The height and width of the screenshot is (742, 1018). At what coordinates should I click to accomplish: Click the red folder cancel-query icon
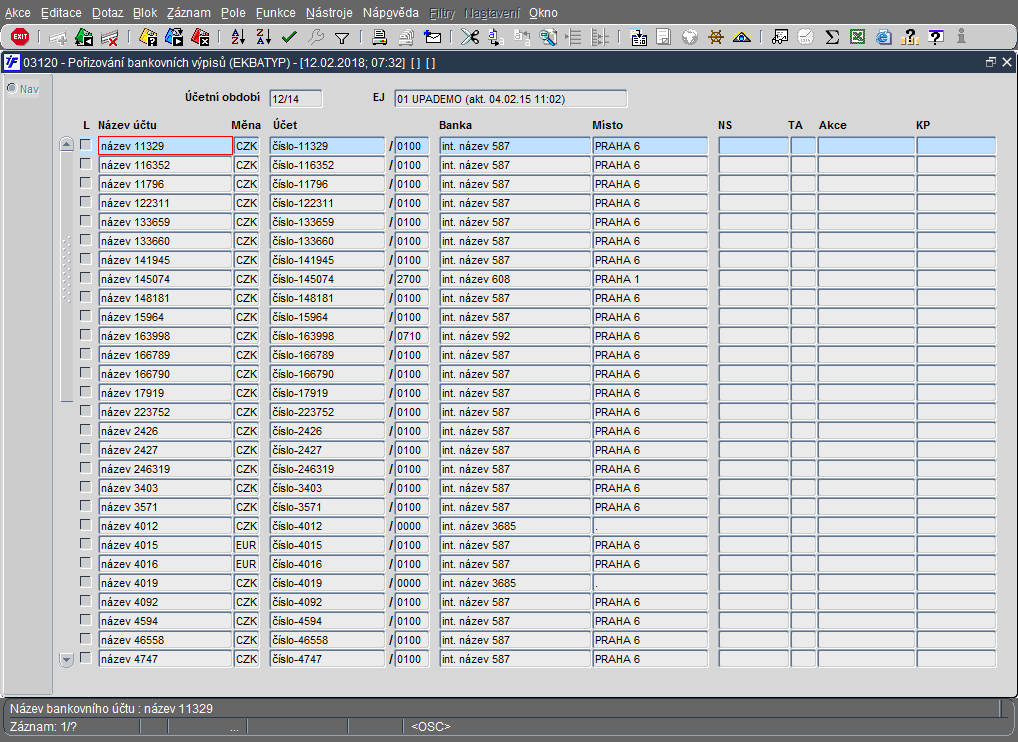click(200, 37)
